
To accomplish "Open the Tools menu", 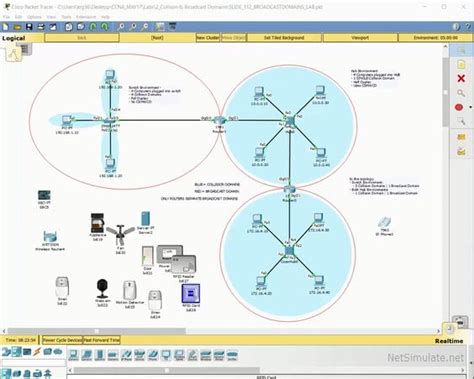I will point(66,17).
